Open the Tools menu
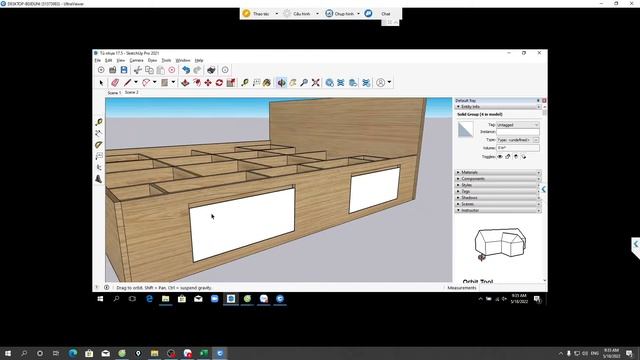The image size is (640, 360). click(x=167, y=60)
